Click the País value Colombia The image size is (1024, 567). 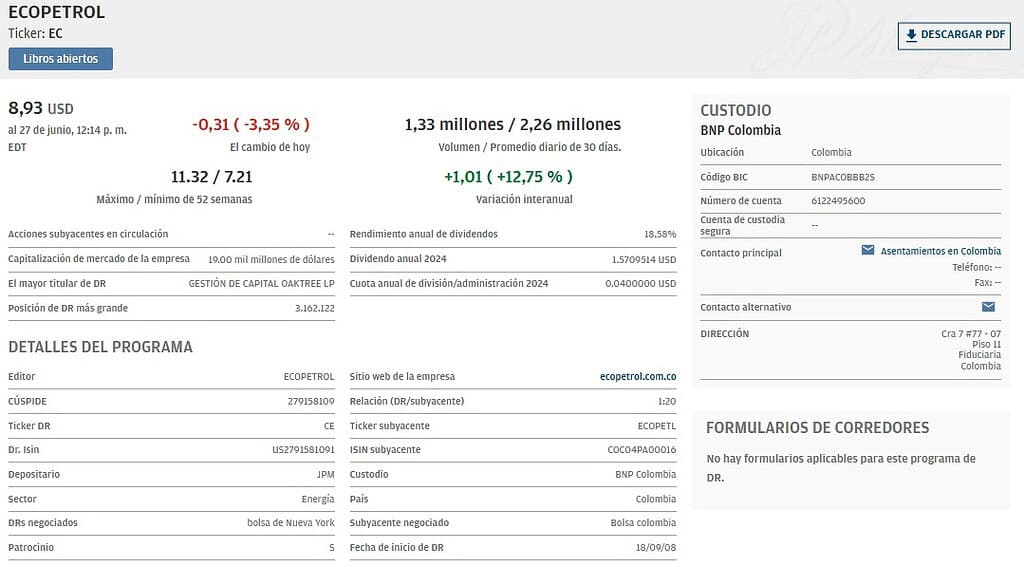pyautogui.click(x=656, y=499)
